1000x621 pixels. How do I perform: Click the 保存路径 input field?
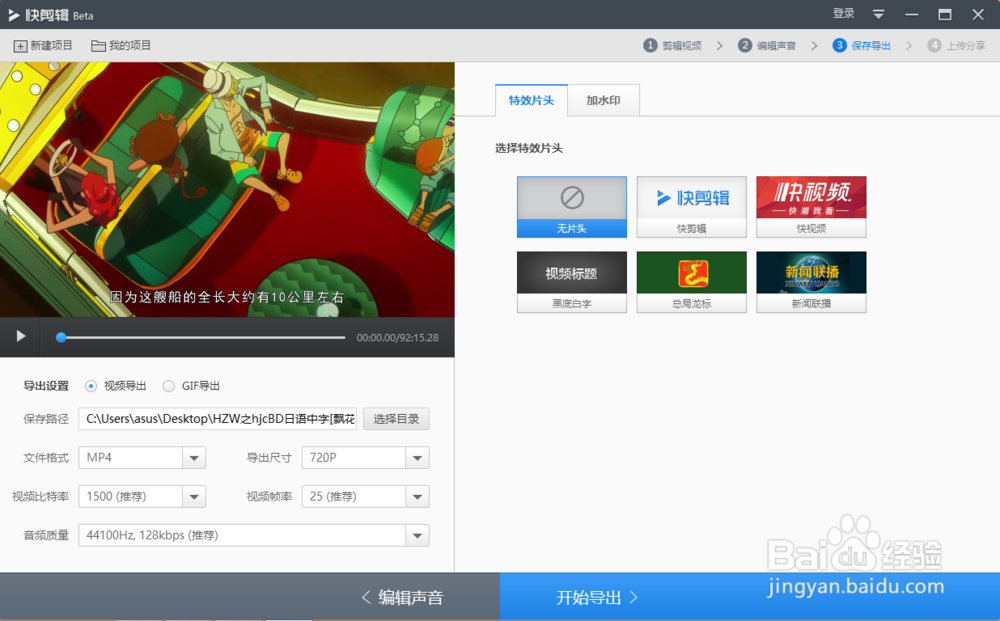217,419
